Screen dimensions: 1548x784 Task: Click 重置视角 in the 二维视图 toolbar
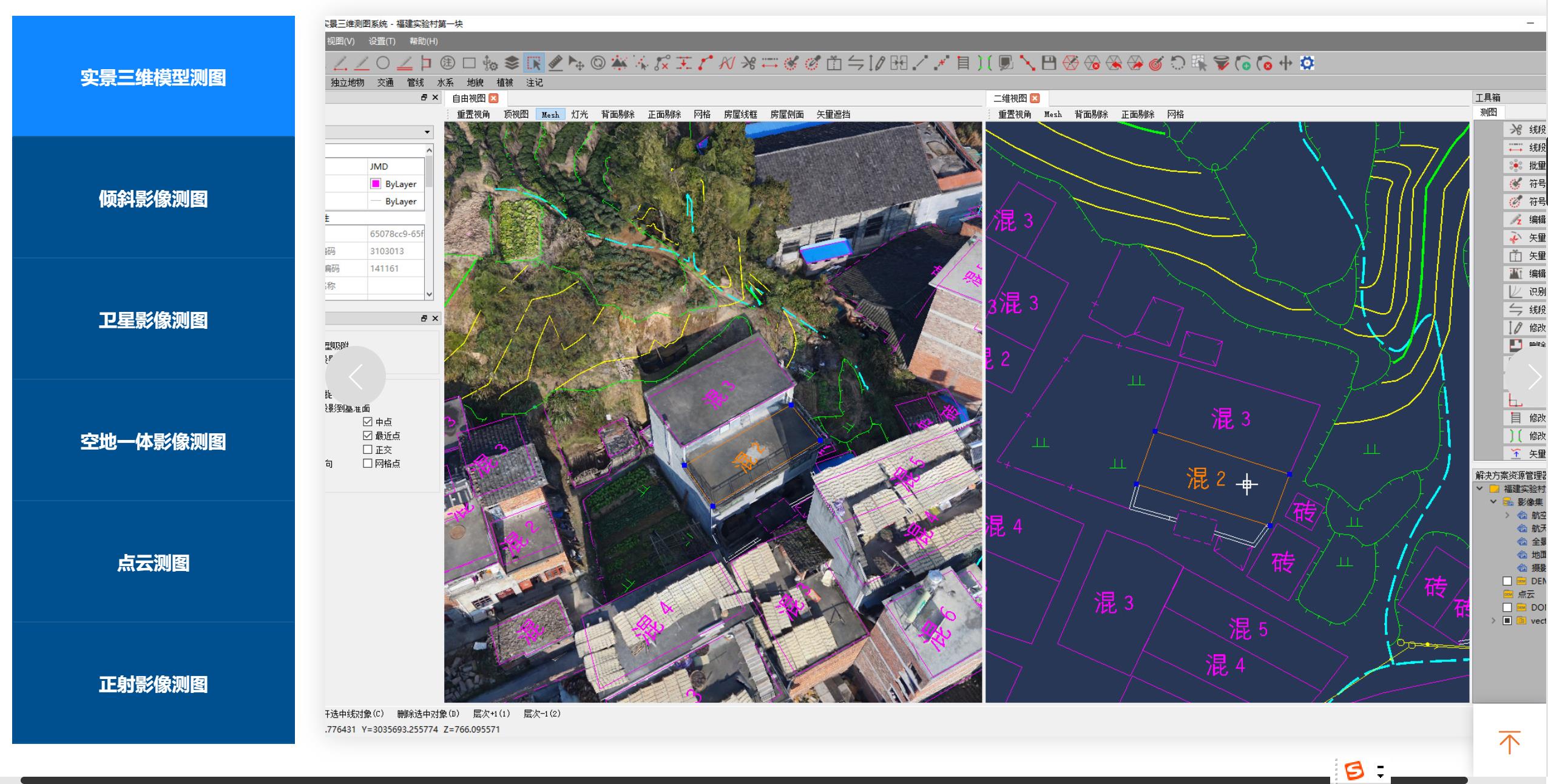click(x=1014, y=115)
